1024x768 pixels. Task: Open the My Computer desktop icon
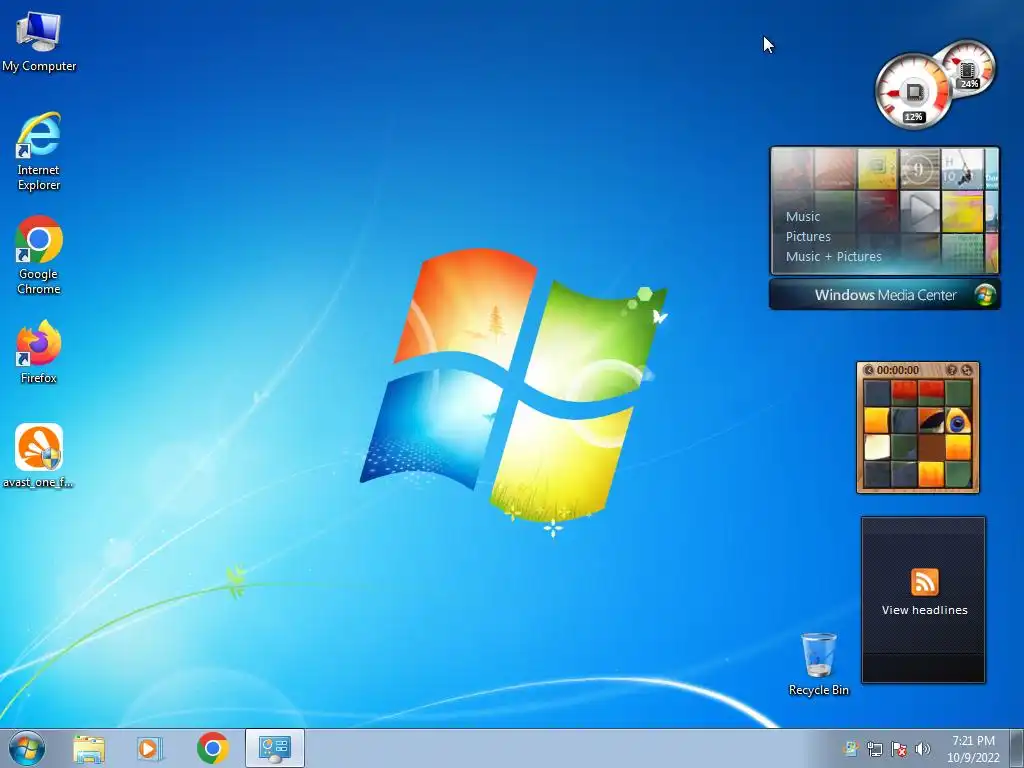[x=39, y=41]
